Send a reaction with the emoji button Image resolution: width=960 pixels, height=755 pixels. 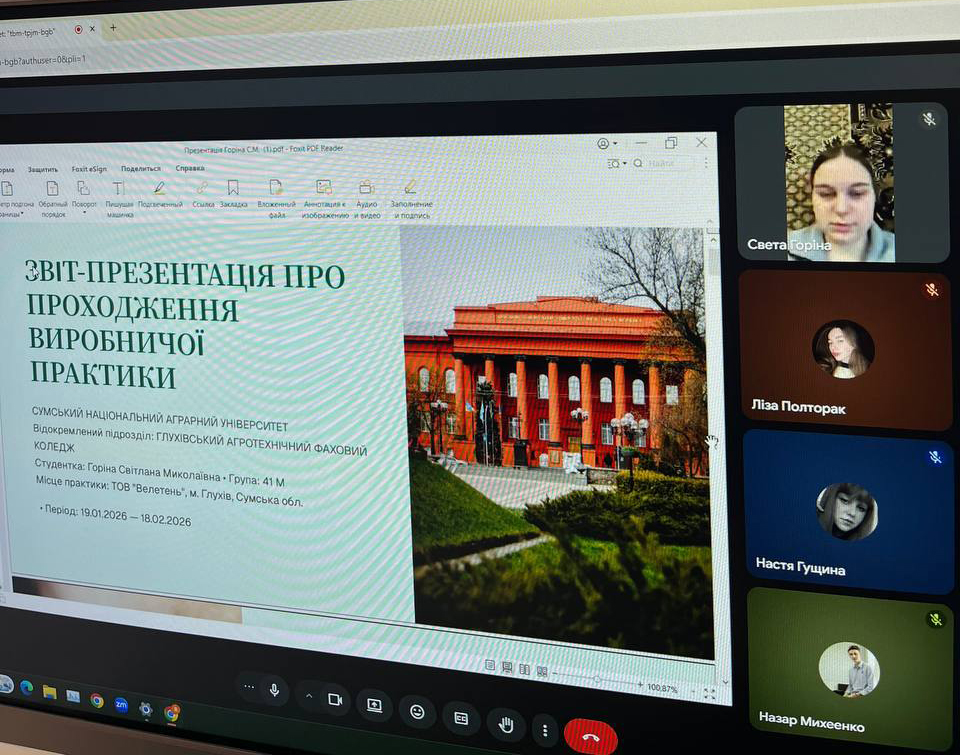click(417, 711)
